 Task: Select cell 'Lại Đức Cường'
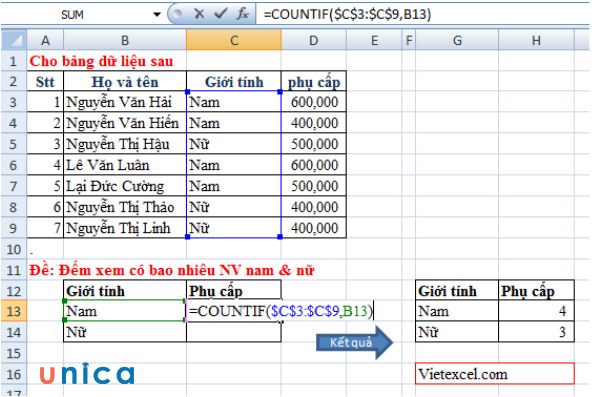125,186
